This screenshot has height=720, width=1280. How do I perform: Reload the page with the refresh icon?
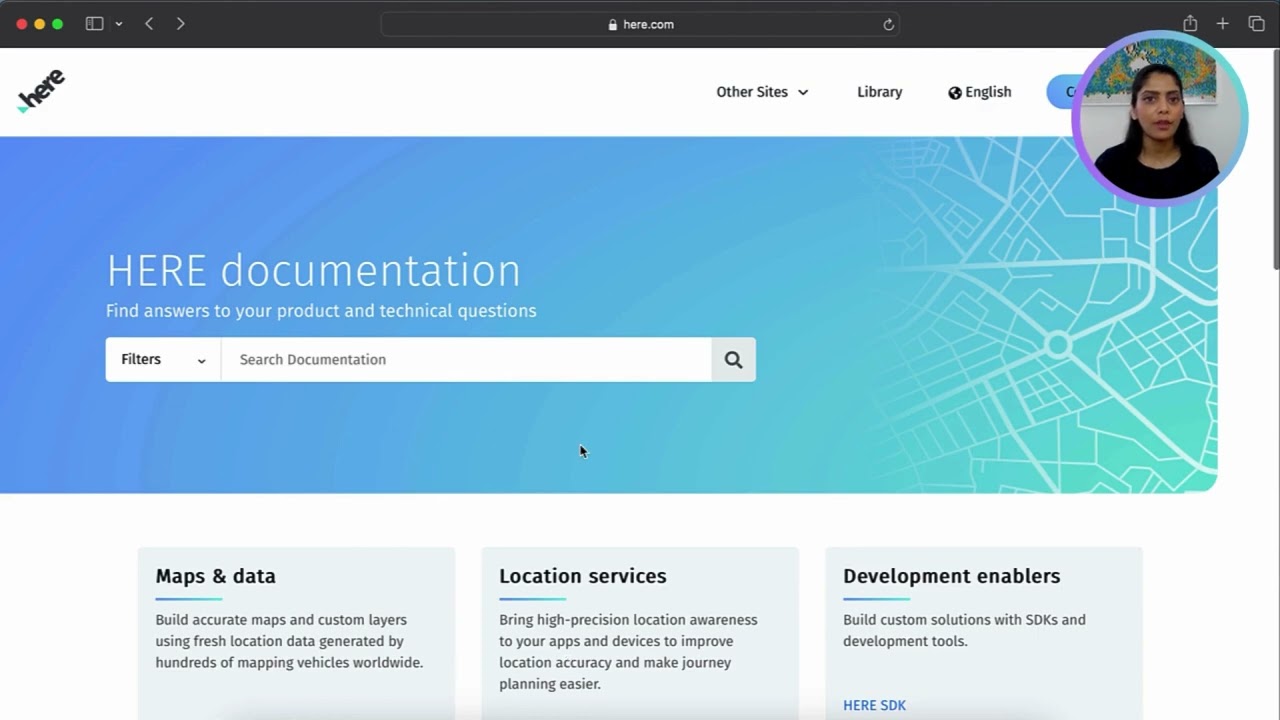pos(888,24)
